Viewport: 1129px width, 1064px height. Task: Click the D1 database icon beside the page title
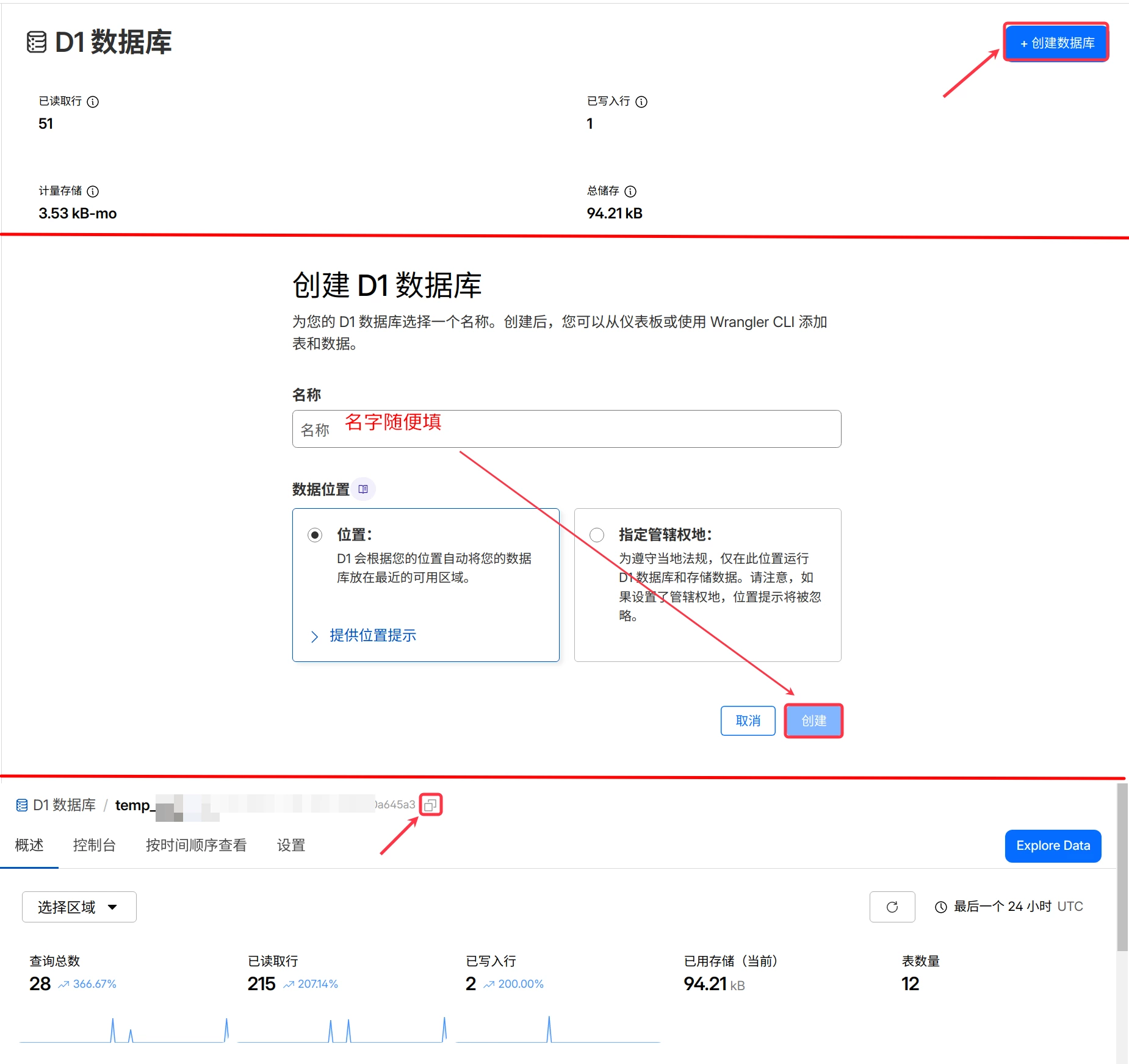[x=35, y=43]
